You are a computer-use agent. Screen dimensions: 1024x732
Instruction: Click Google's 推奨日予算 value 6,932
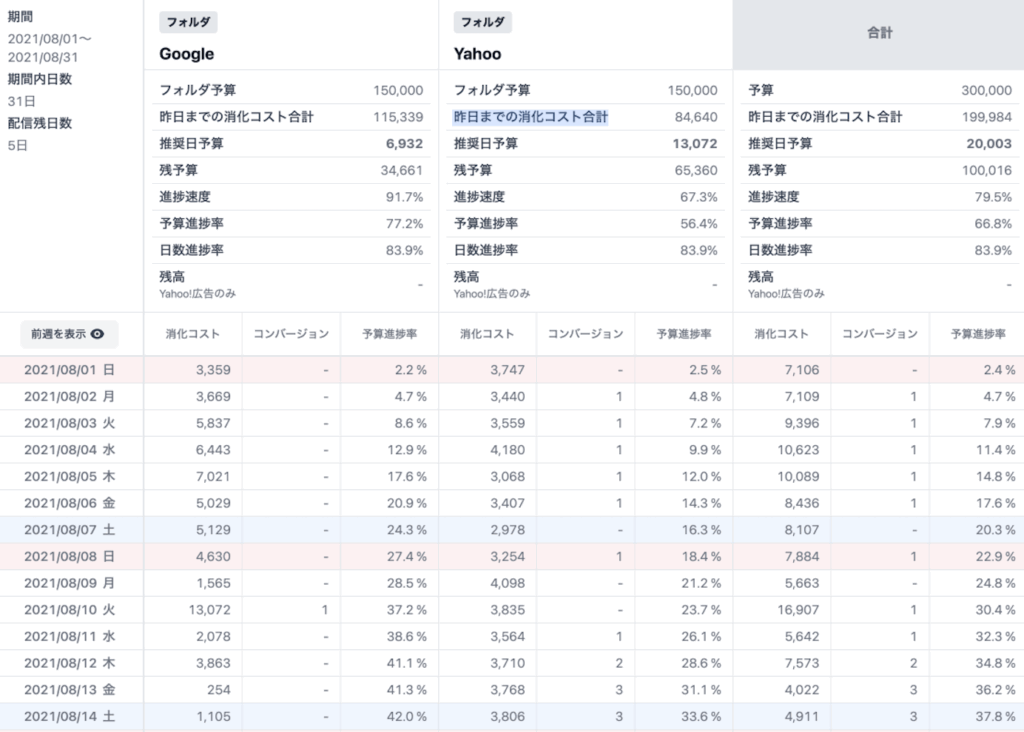pyautogui.click(x=405, y=144)
